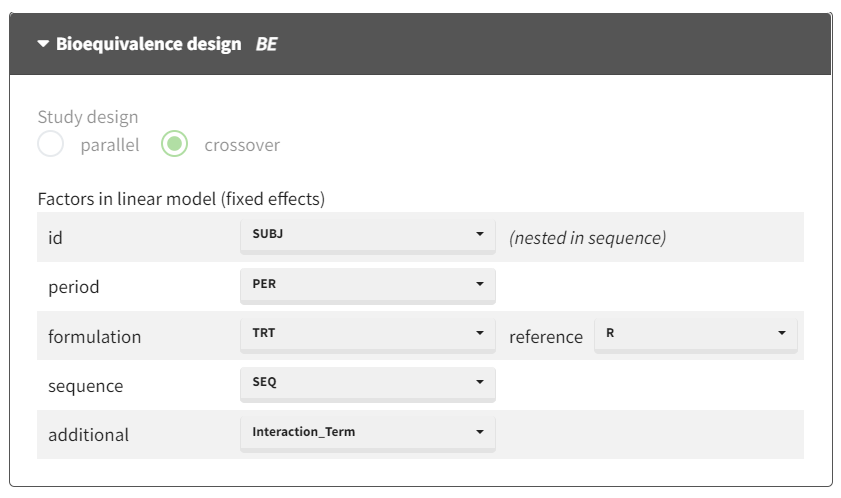Click the Bioequivalence design header title

[148, 45]
